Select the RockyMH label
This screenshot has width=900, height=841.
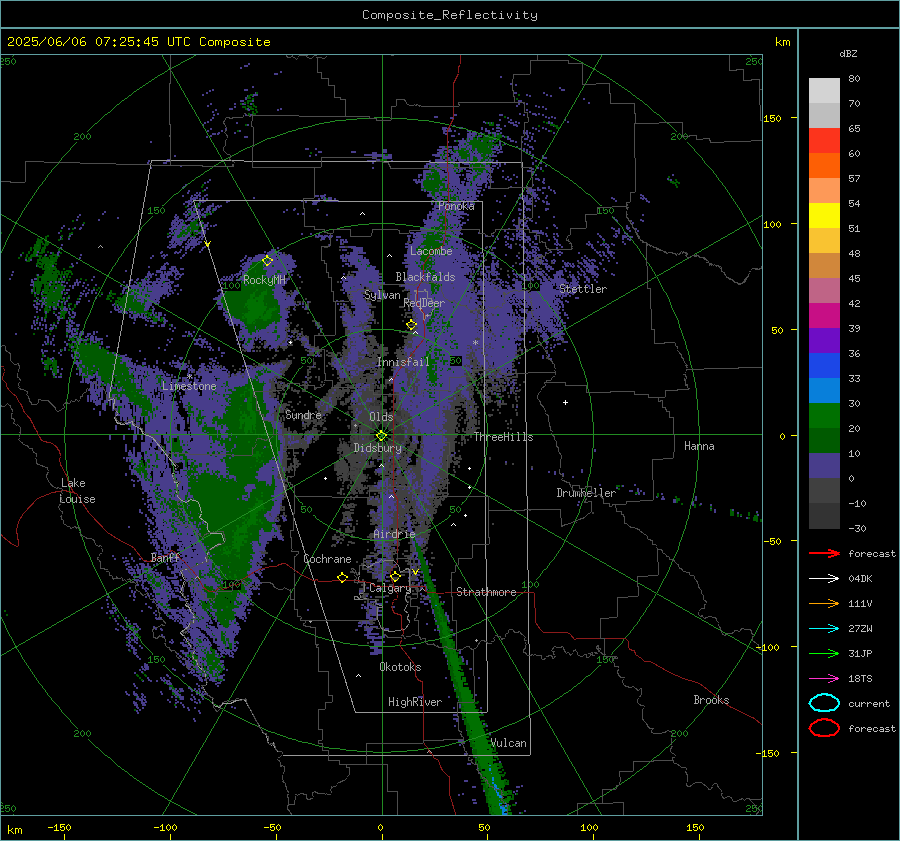[264, 280]
